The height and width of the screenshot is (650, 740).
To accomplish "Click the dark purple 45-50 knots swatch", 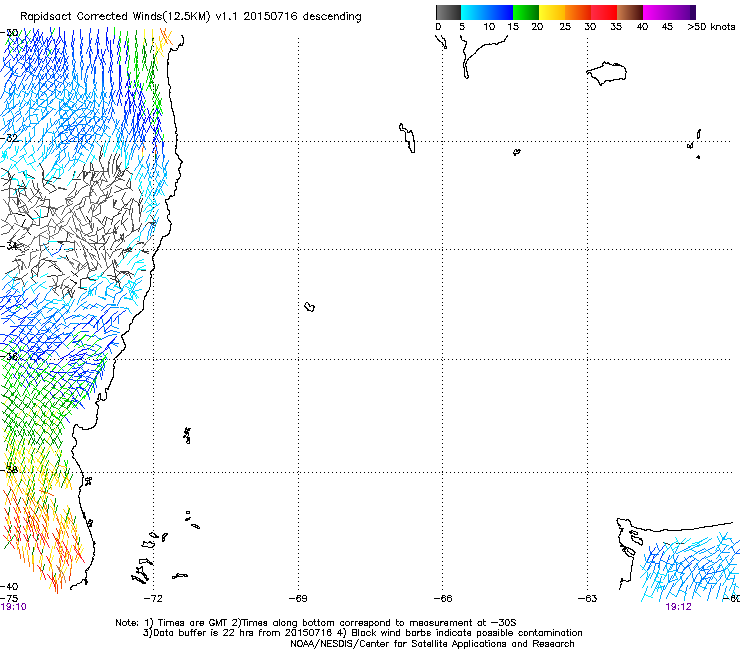I will [682, 12].
